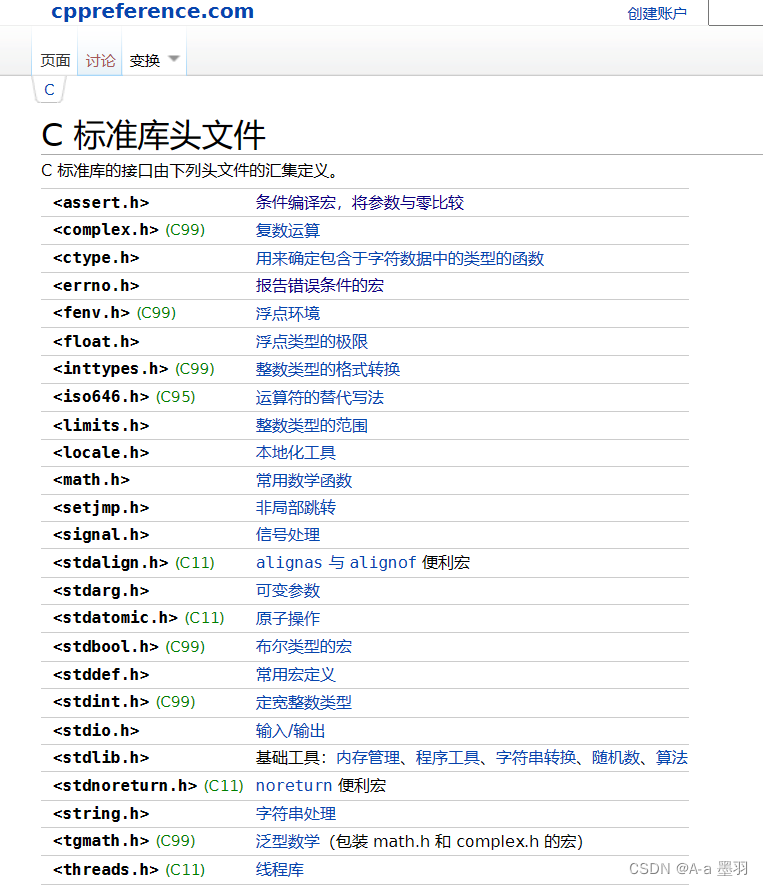The image size is (763, 885).
Task: Open the 算法 link in stdlib row
Action: [x=672, y=757]
